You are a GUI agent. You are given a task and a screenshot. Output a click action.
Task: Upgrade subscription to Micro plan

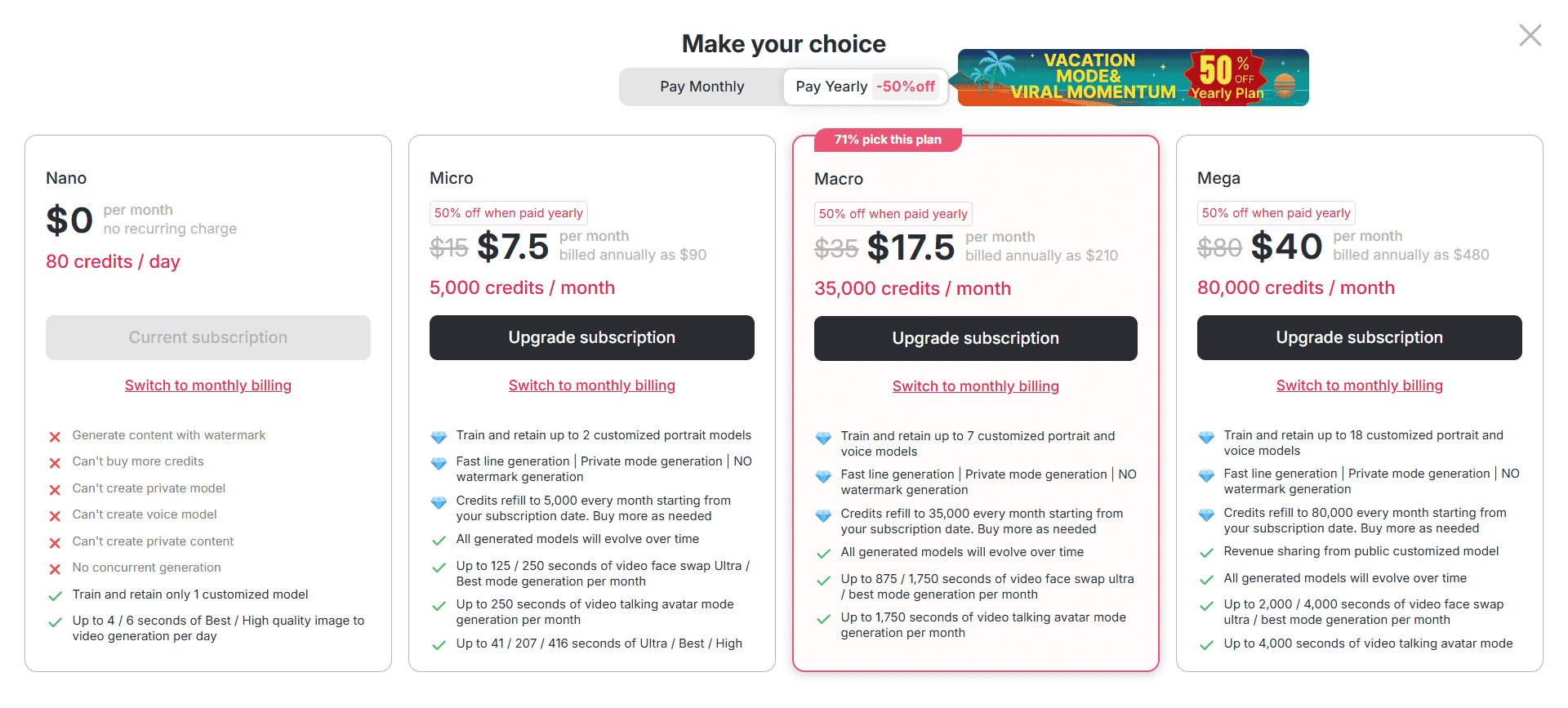click(591, 337)
